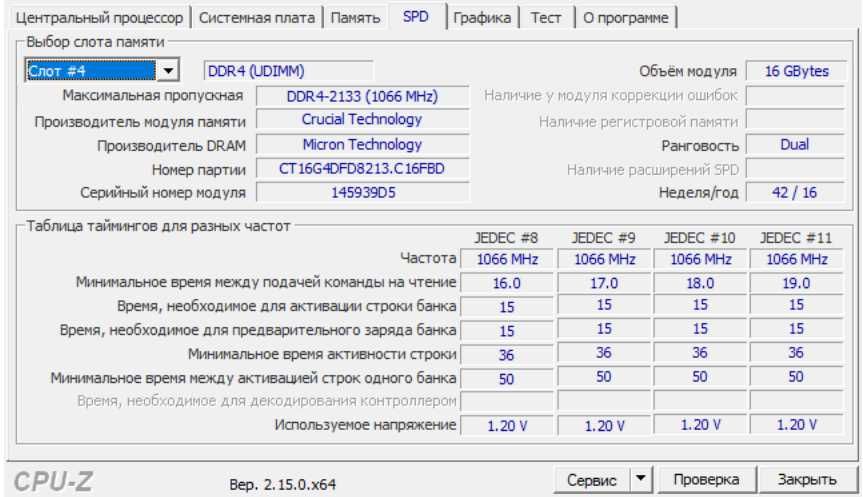Select the SPD tab

(416, 17)
